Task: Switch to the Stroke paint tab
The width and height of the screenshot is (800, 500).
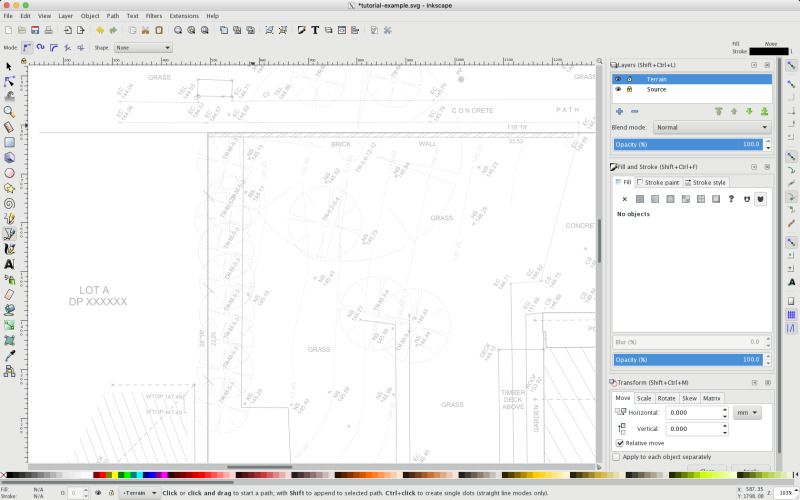Action: 658,182
